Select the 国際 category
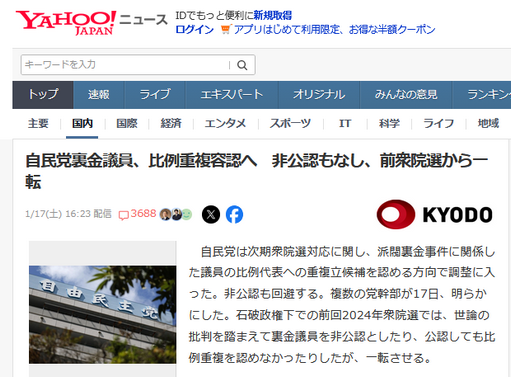Image resolution: width=511 pixels, height=377 pixels. pos(126,124)
